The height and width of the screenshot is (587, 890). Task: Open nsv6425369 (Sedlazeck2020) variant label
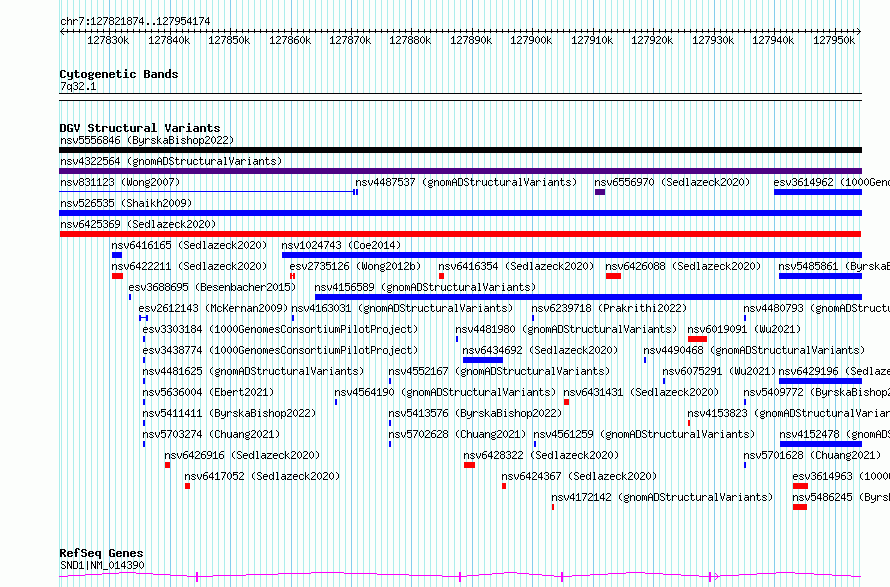pos(138,224)
